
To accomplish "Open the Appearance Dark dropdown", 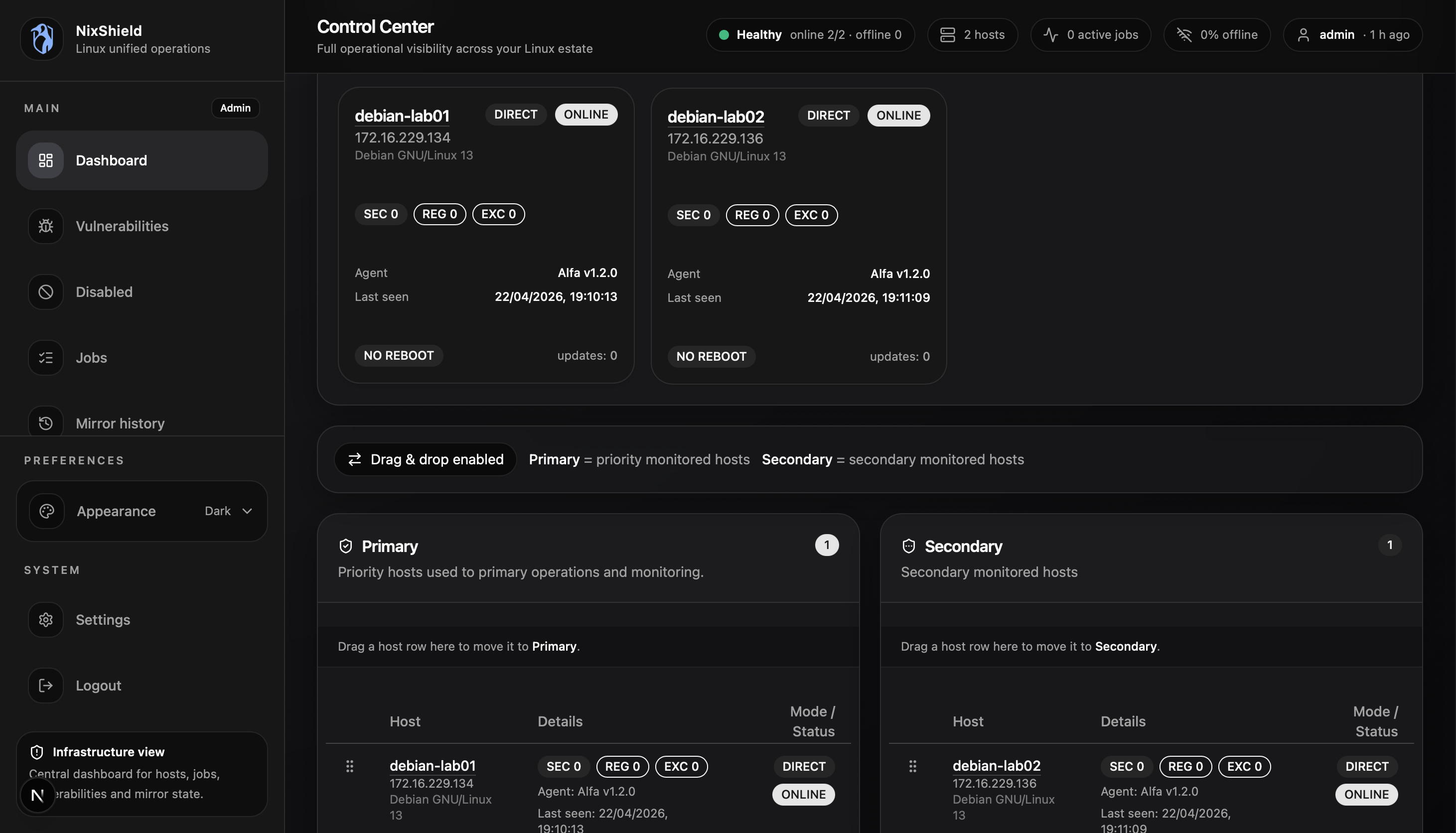I will tap(142, 511).
